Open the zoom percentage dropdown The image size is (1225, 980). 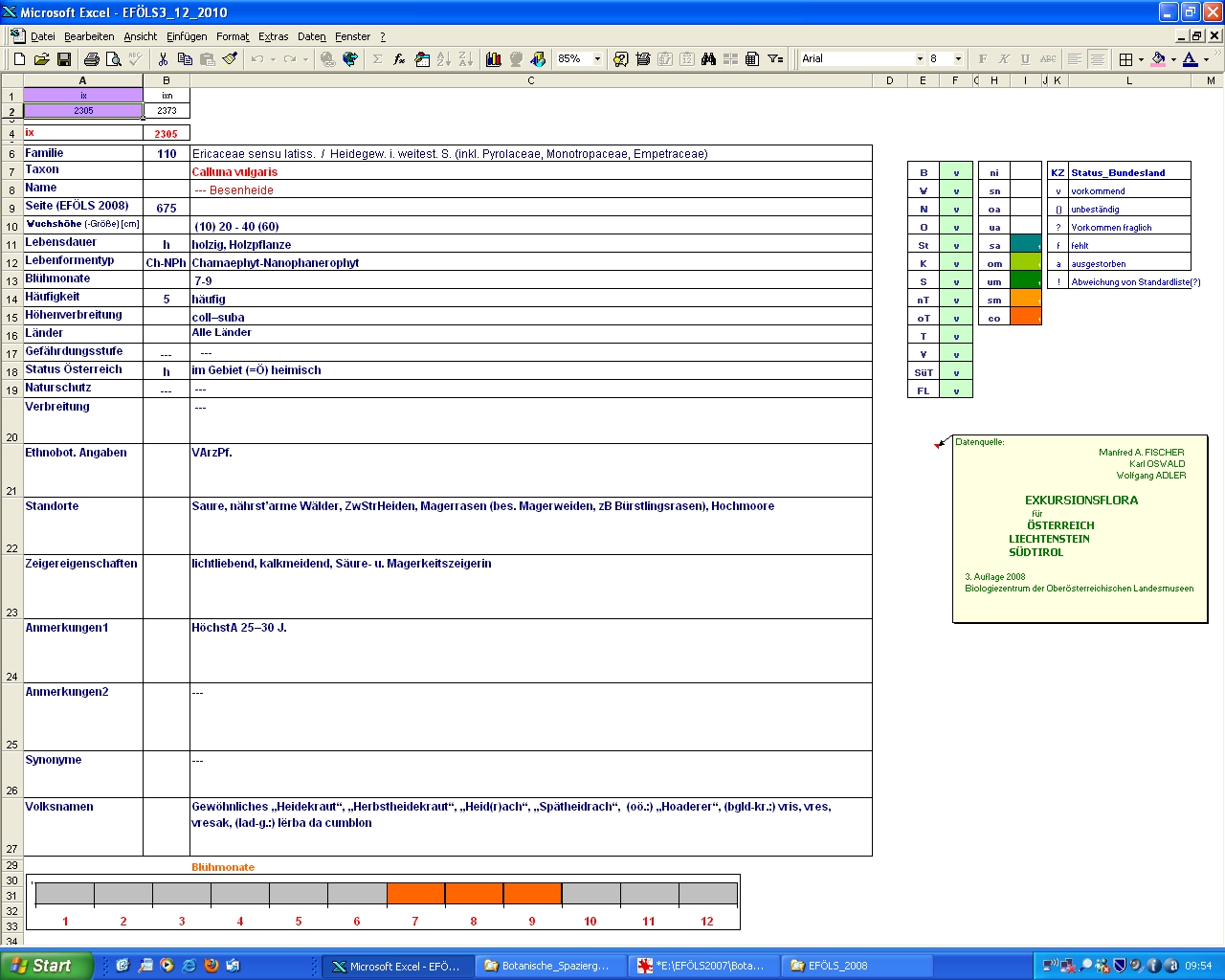pos(598,59)
